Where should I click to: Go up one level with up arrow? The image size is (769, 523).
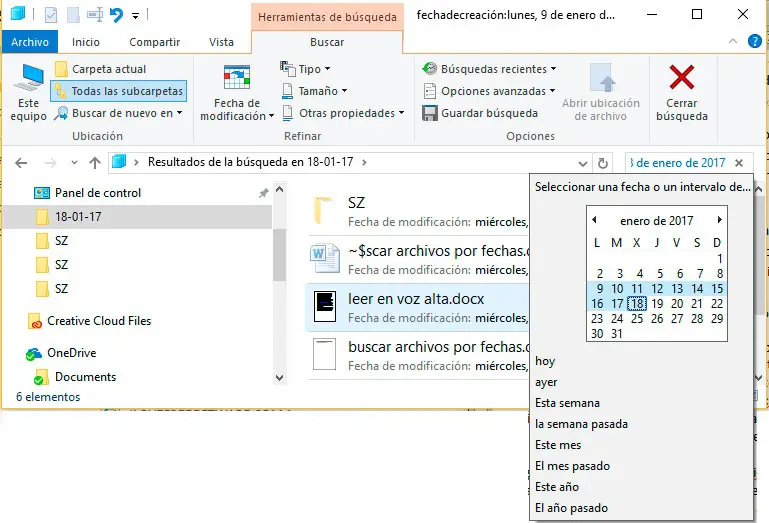[95, 162]
